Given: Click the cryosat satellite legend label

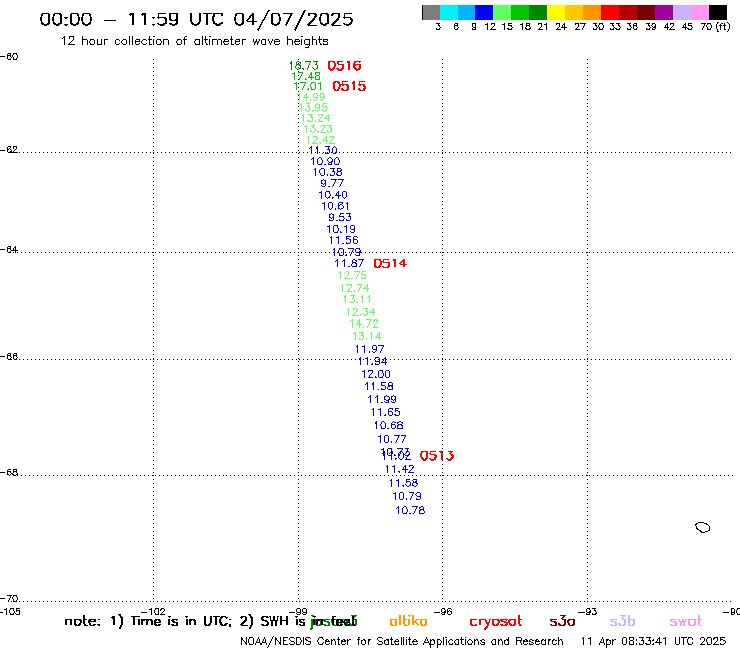Looking at the screenshot, I should tap(496, 622).
